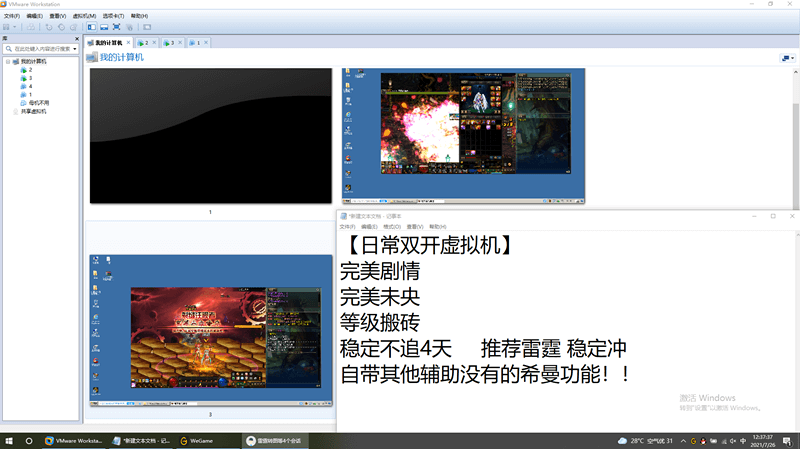Close the VM 3 tab
800x449 pixels.
180,42
